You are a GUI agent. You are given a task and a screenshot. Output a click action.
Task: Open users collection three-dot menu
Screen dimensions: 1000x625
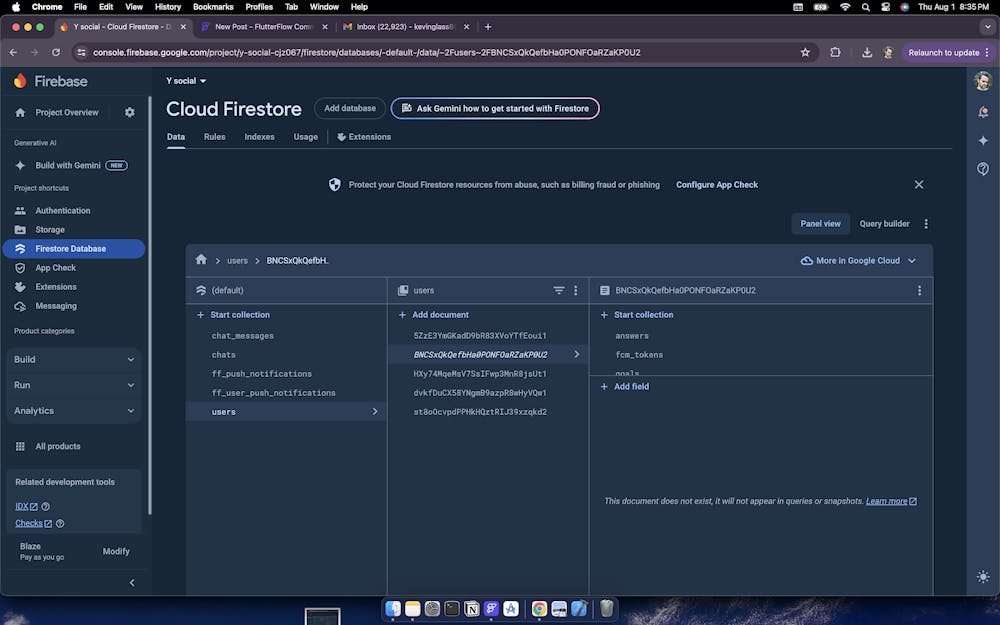tap(575, 290)
